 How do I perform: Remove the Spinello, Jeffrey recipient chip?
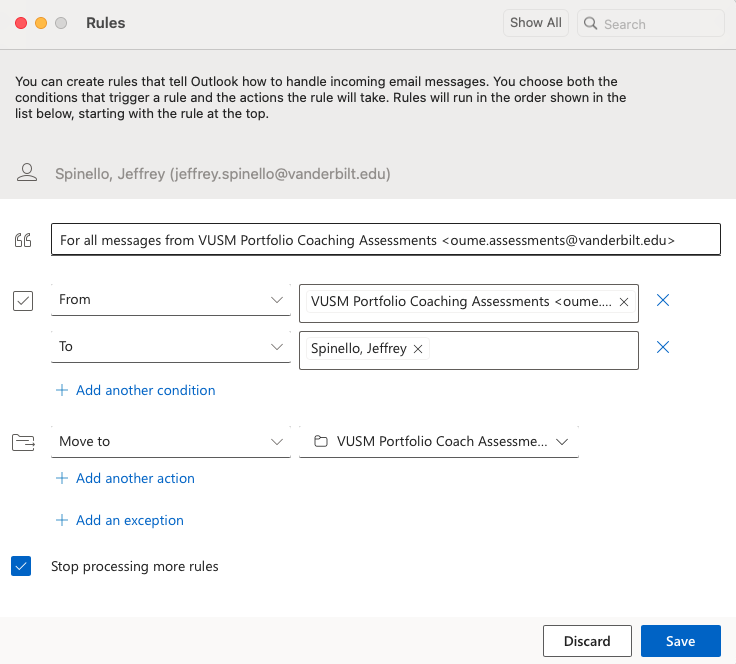418,349
